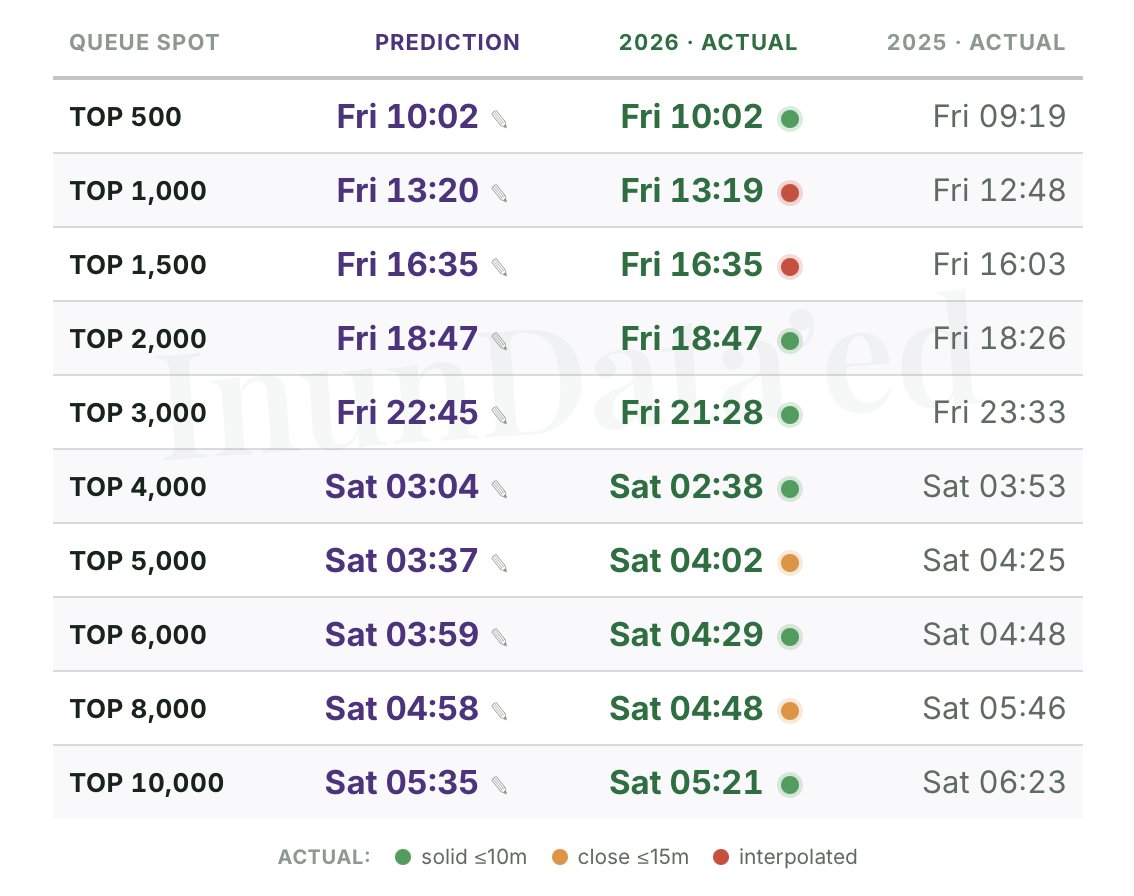
Task: Select the TOP 4,000 row label
Action: [138, 487]
